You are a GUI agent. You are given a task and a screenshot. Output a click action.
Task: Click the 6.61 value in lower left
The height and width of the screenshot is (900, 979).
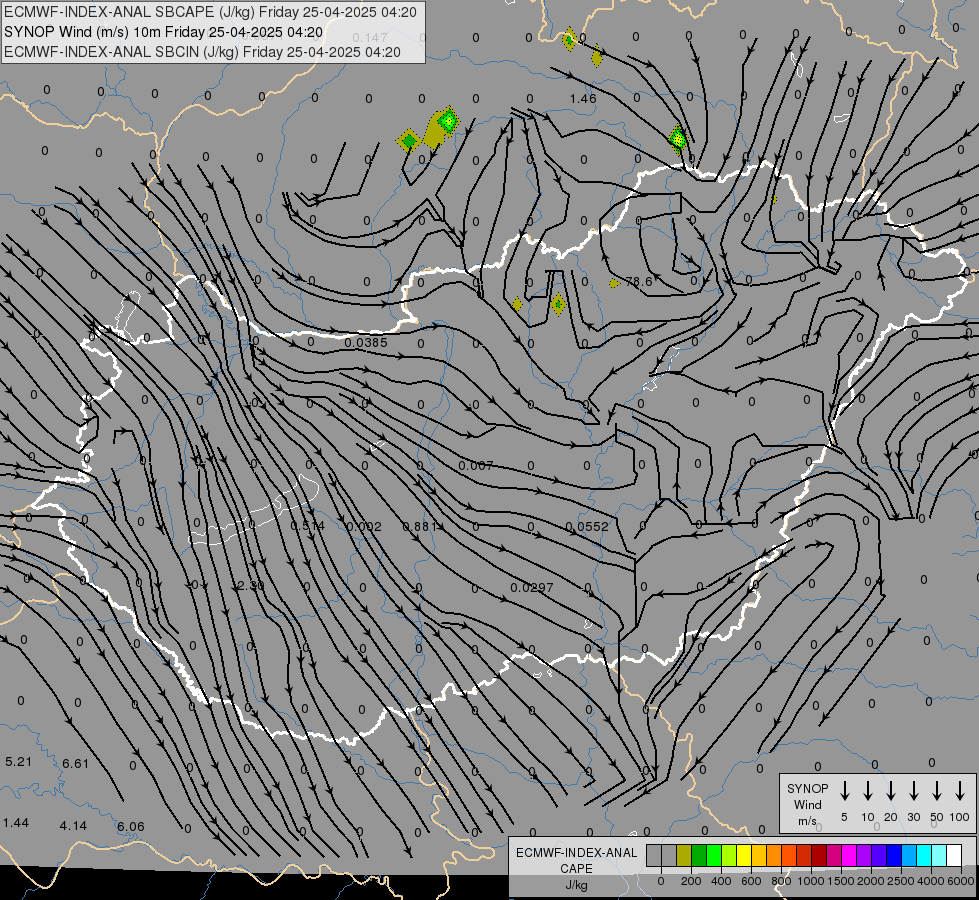tap(76, 763)
